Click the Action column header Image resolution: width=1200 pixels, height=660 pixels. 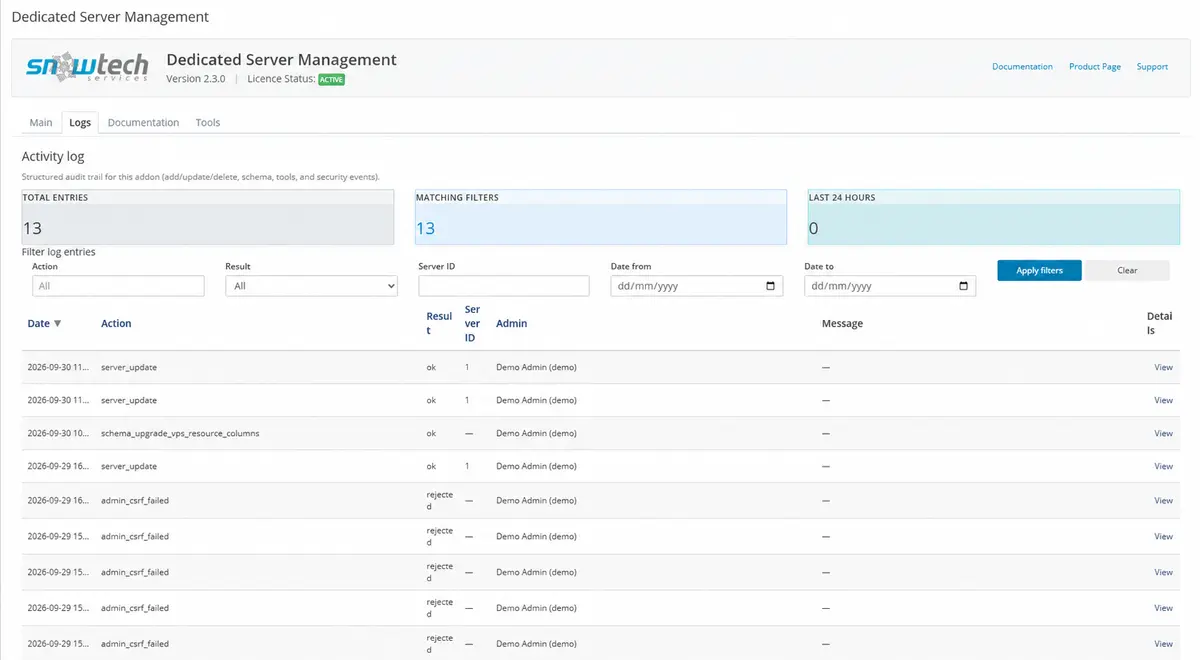point(116,323)
